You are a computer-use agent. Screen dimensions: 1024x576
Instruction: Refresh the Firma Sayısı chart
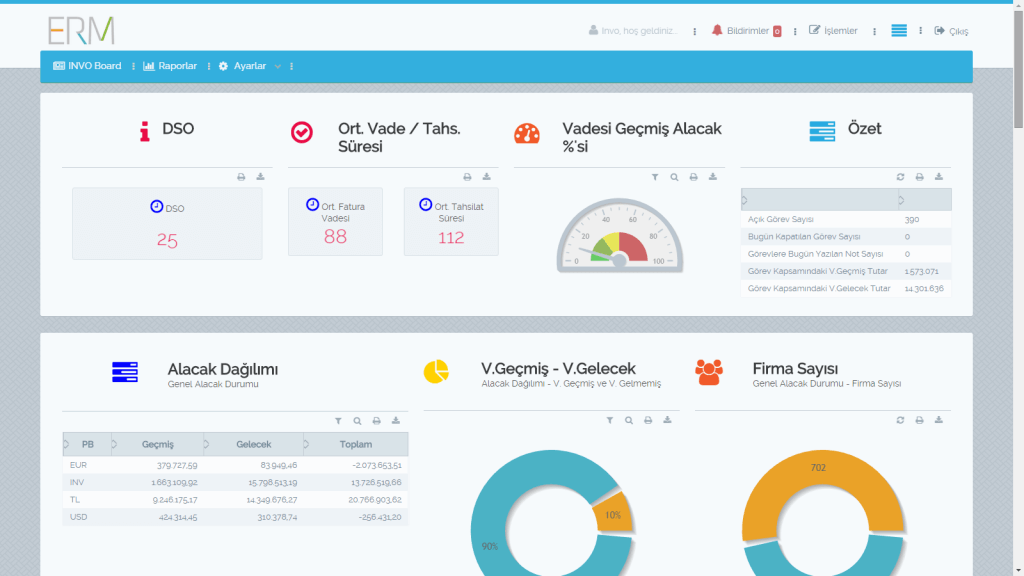pos(901,421)
